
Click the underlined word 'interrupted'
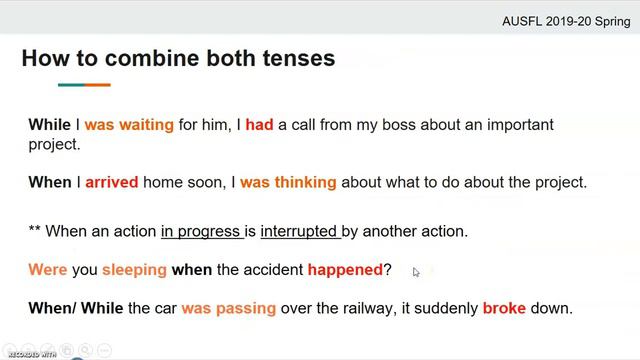pyautogui.click(x=298, y=231)
